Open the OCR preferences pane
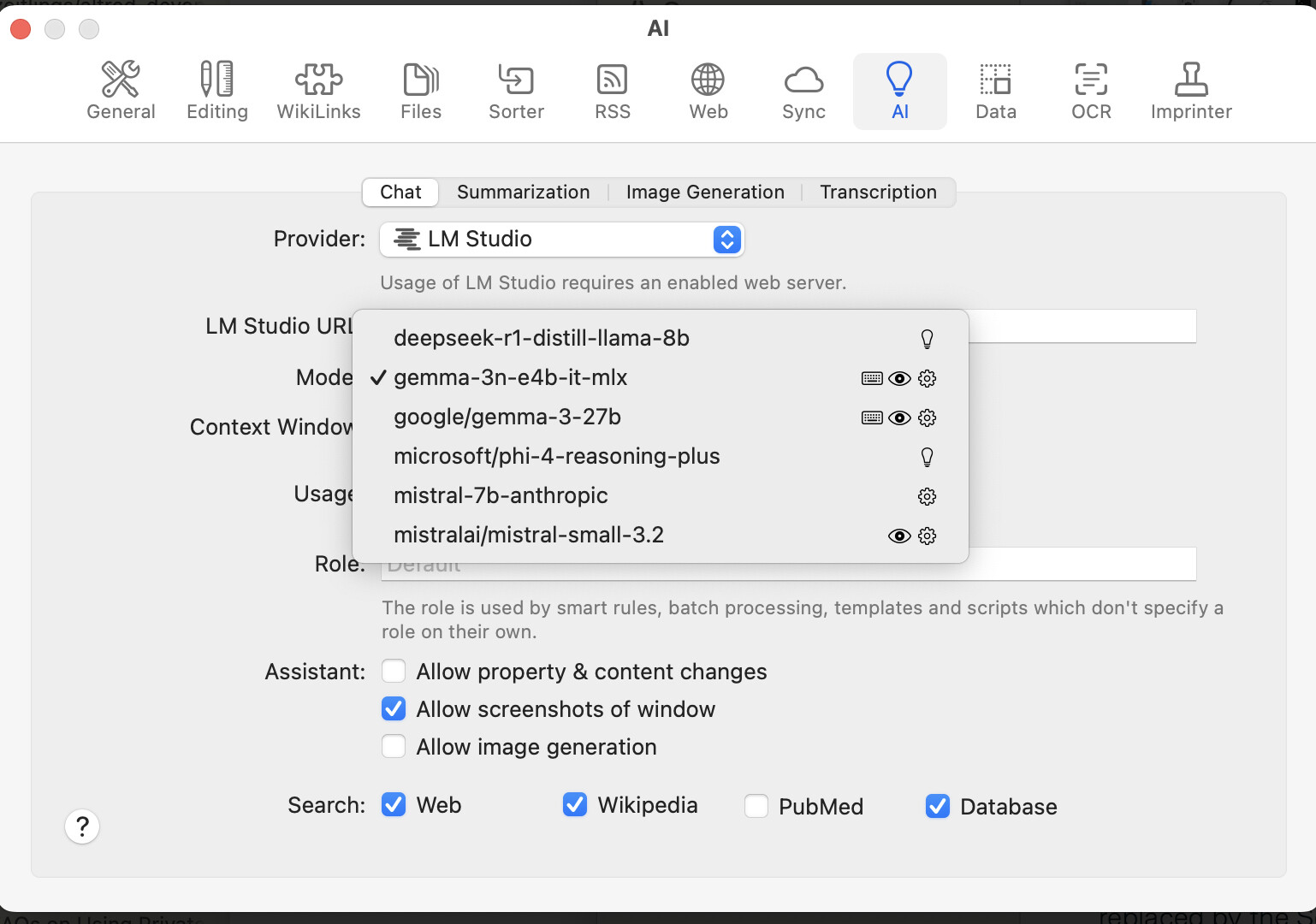This screenshot has height=924, width=1316. pos(1091,91)
